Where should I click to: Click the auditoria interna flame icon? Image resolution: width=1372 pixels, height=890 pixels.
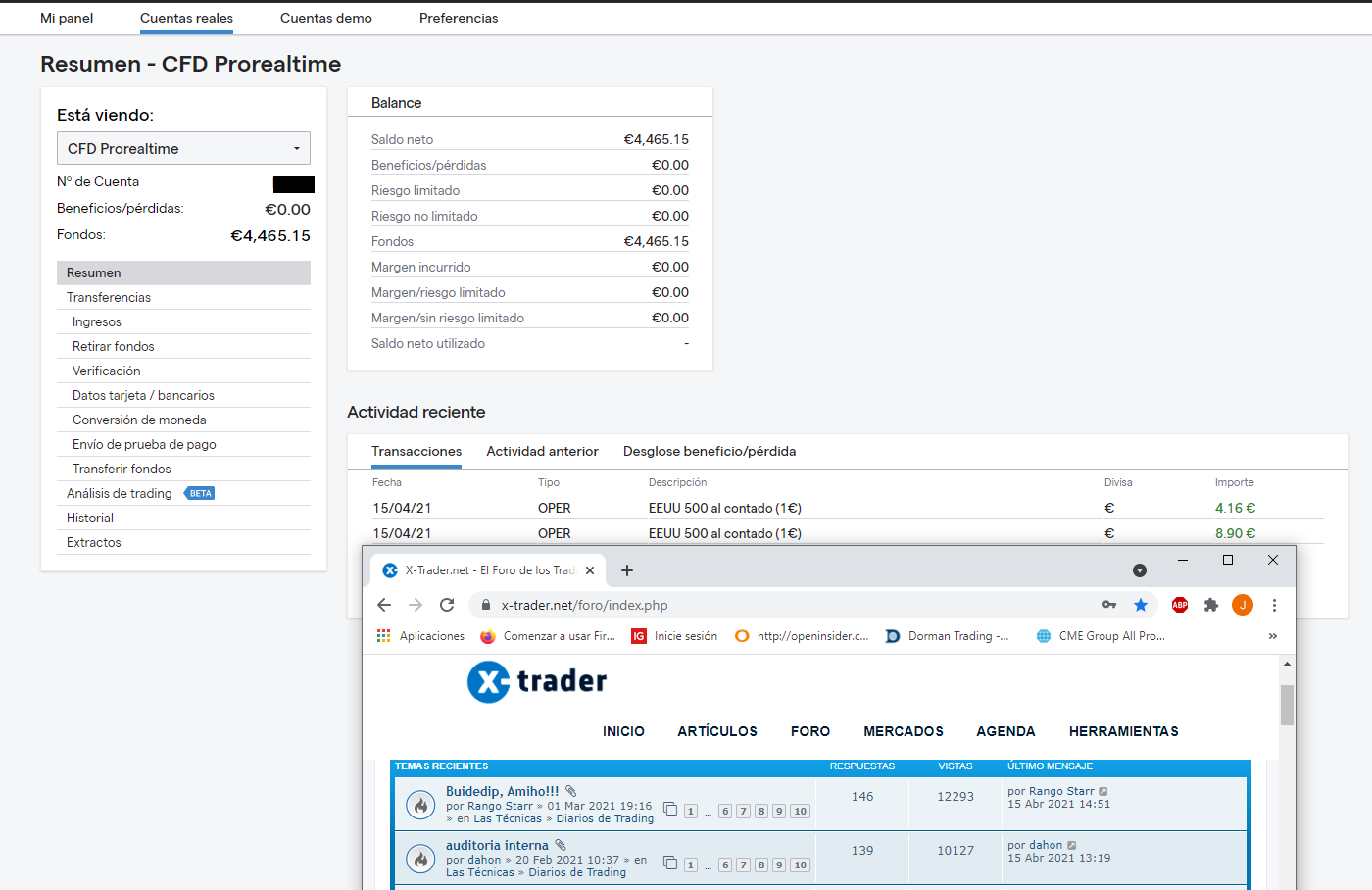(x=420, y=859)
